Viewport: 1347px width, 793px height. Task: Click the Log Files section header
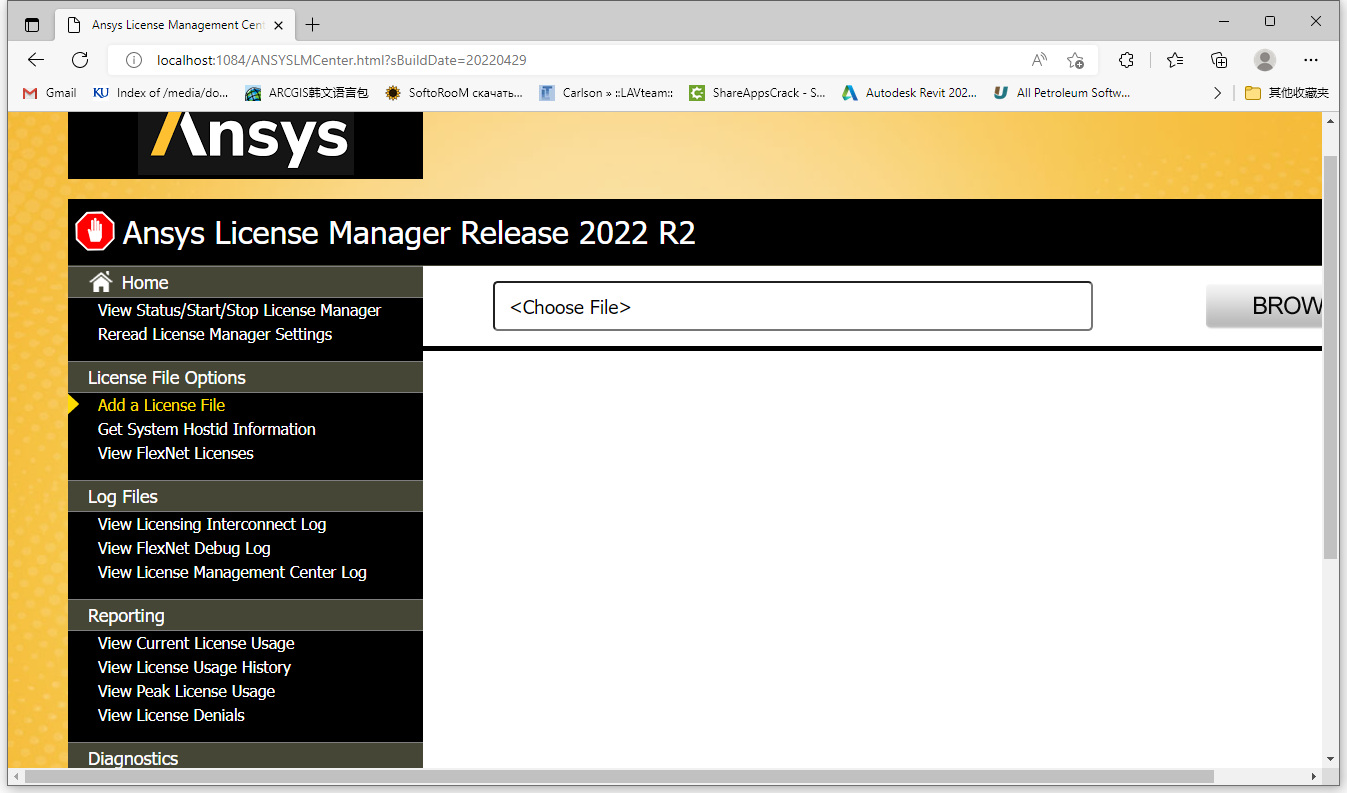click(245, 496)
